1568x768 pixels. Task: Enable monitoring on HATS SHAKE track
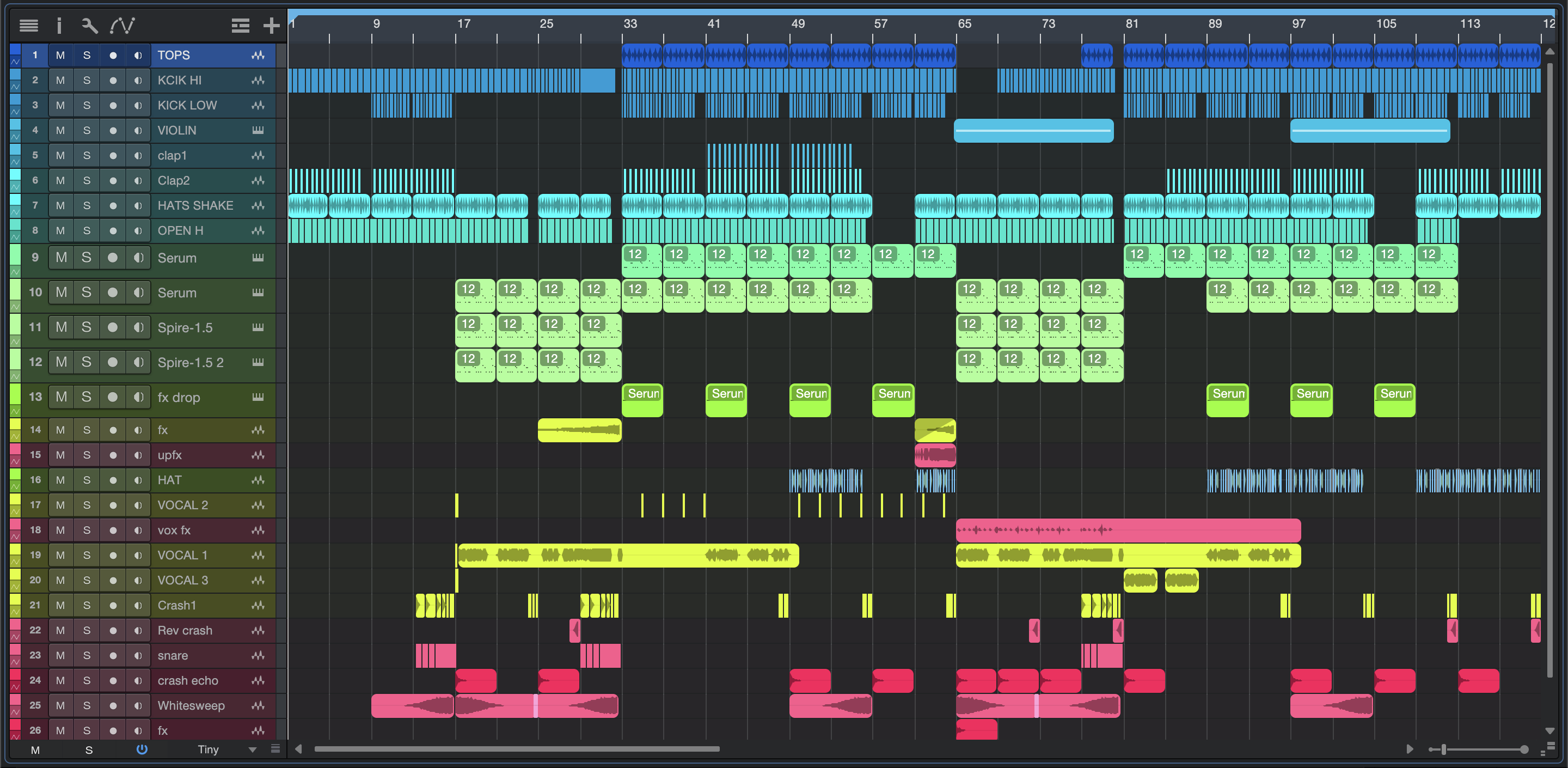[138, 205]
